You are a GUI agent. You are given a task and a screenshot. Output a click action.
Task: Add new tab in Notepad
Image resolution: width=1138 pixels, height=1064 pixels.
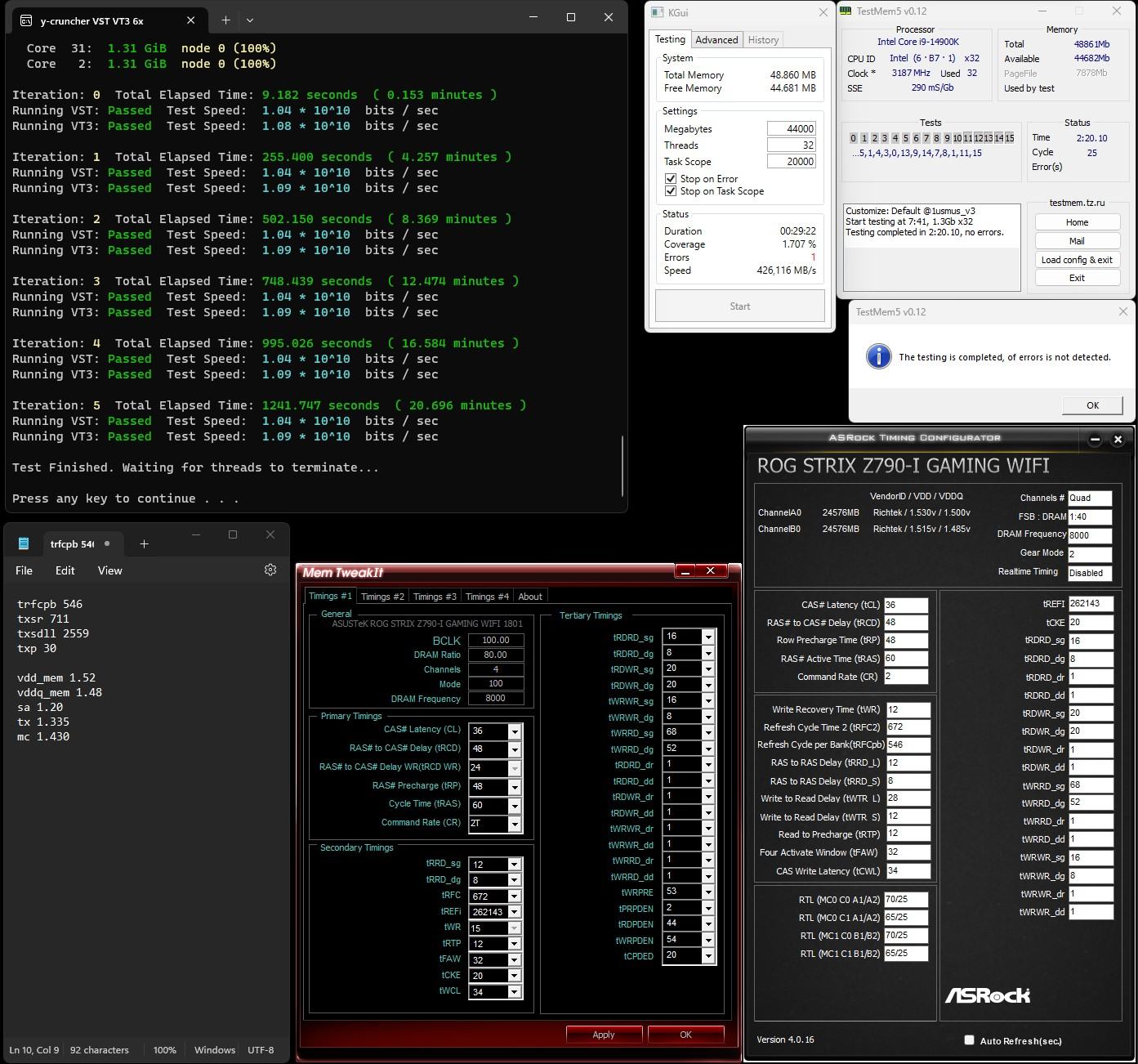(x=144, y=543)
